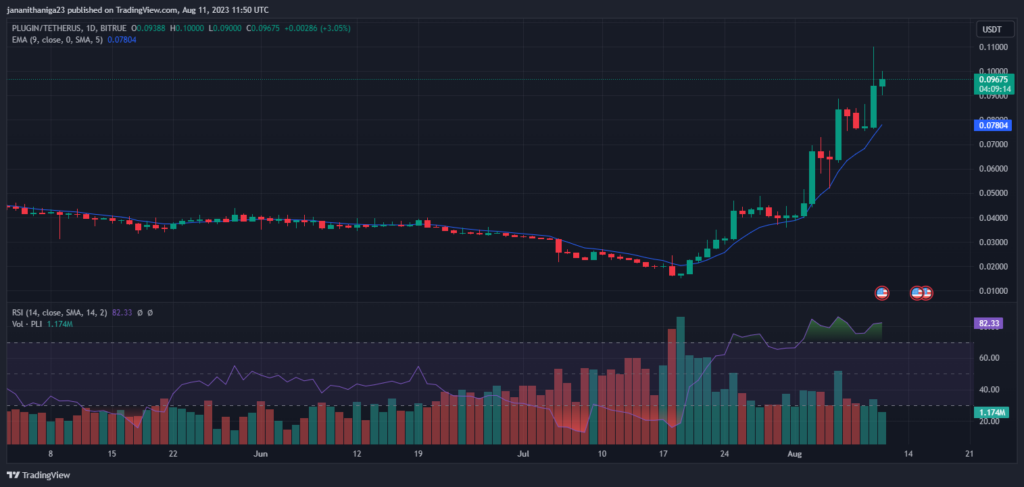Click the rightmost US flag event icon
1024x487 pixels.
click(927, 293)
